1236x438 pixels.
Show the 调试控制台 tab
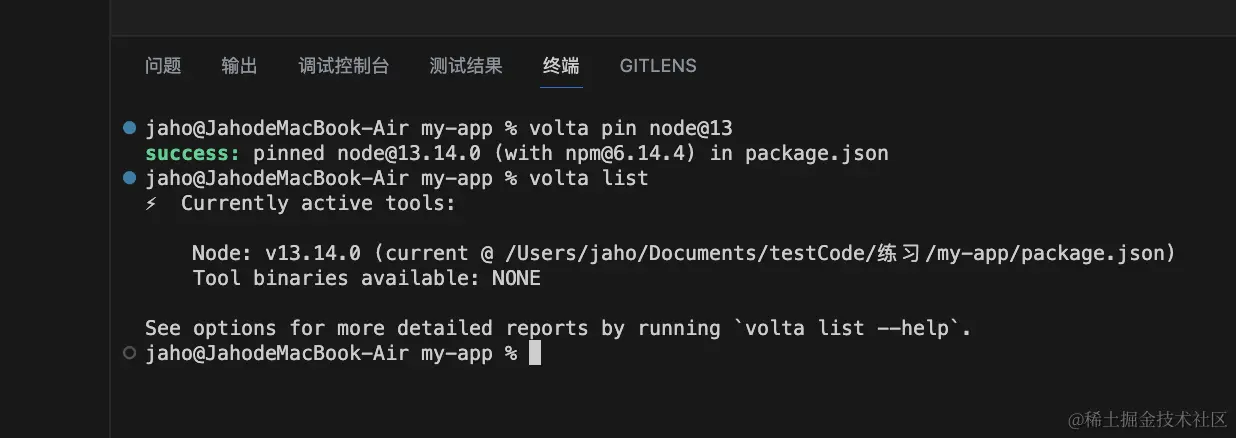[343, 66]
